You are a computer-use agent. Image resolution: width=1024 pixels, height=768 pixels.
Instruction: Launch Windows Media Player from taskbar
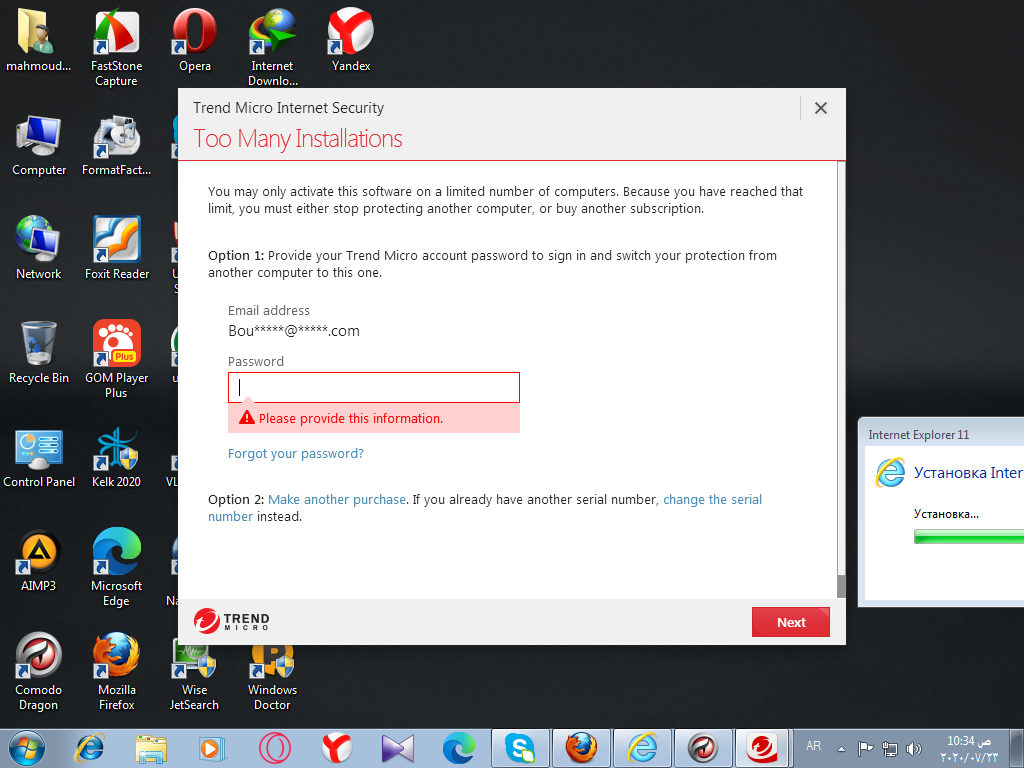coord(212,748)
